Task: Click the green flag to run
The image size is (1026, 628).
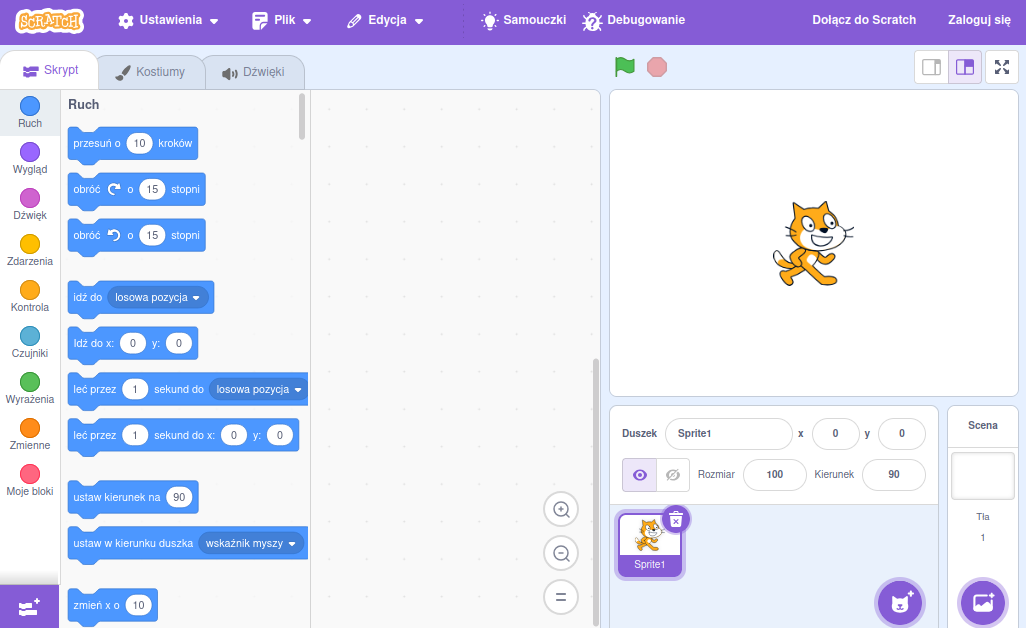Action: [x=625, y=67]
